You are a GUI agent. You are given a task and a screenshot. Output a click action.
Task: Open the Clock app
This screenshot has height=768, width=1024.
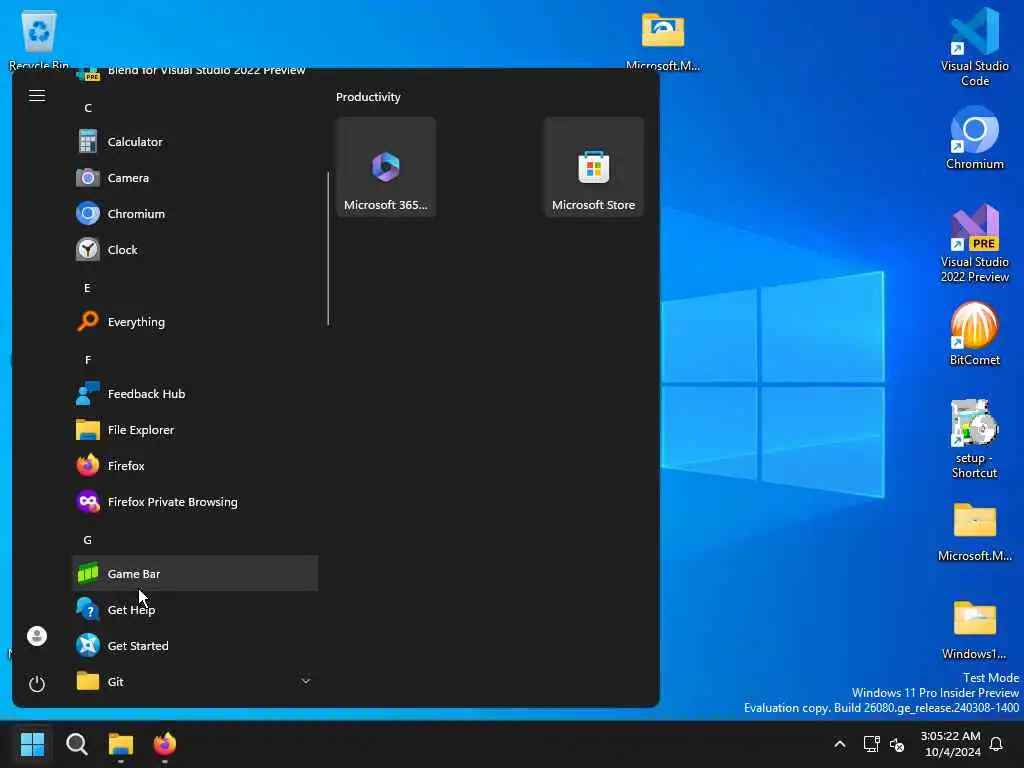(x=195, y=249)
